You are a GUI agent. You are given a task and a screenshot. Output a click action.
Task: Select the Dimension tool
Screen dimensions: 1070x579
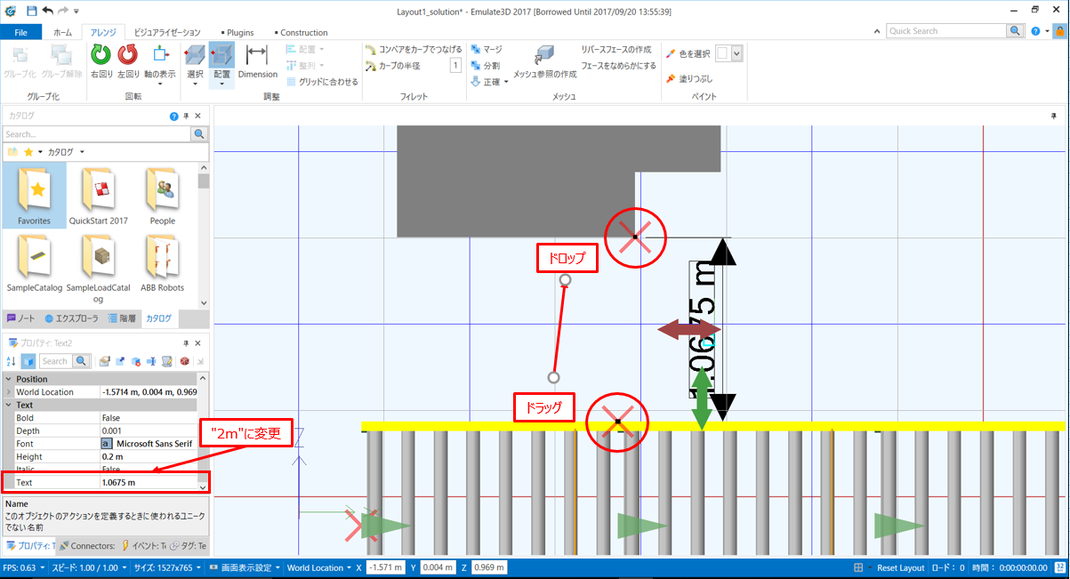(257, 61)
